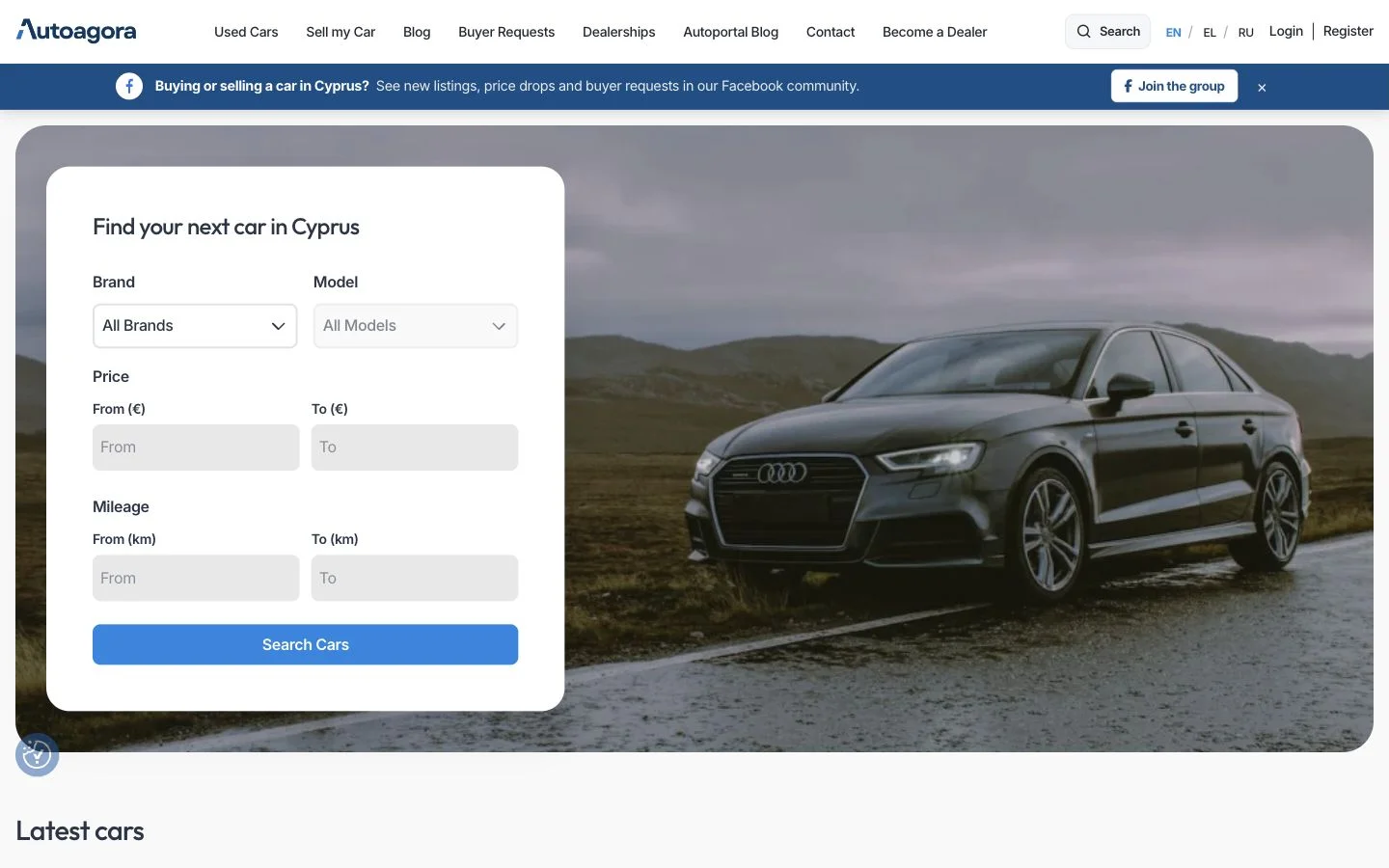Switch language to EL (Greek)
The image size is (1389, 868).
click(1210, 33)
